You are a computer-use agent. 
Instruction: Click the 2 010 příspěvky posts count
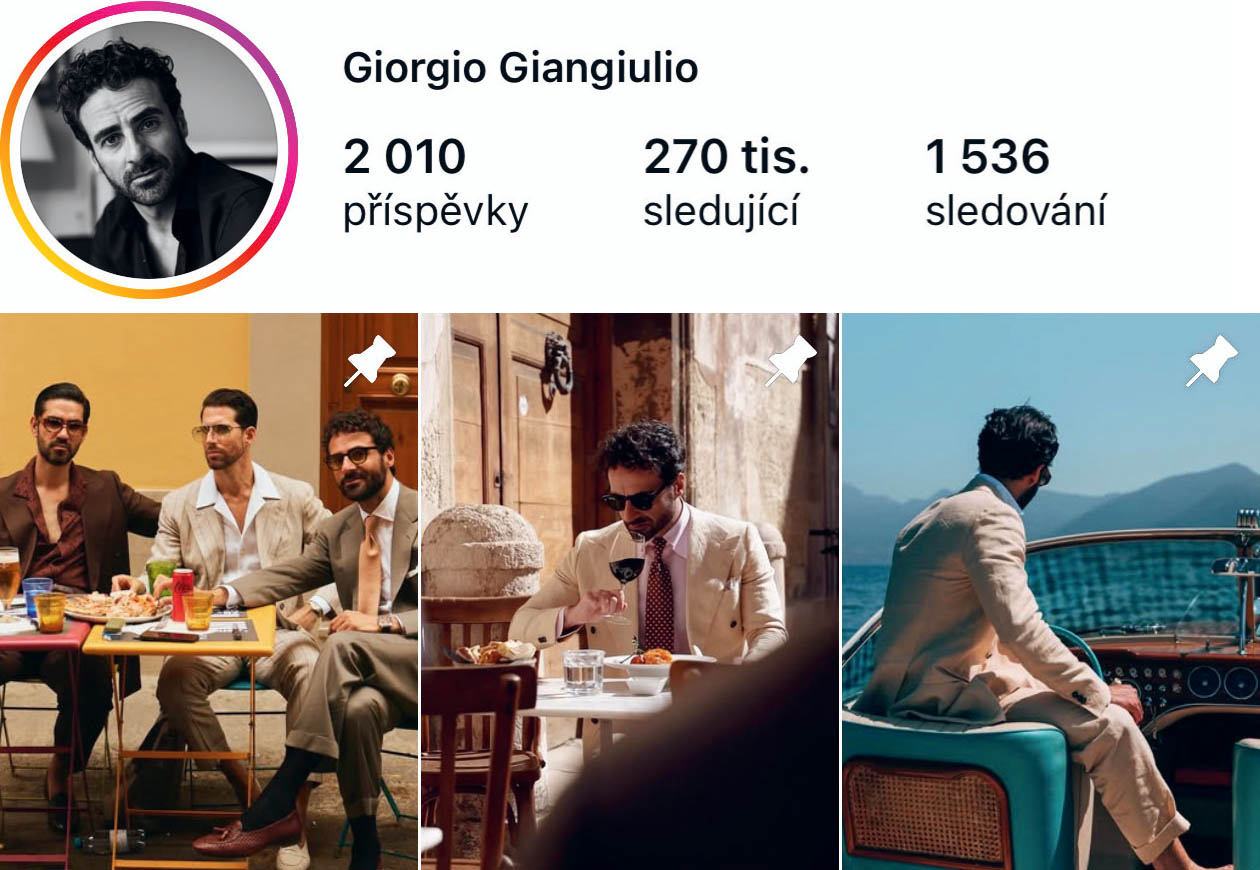405,156
